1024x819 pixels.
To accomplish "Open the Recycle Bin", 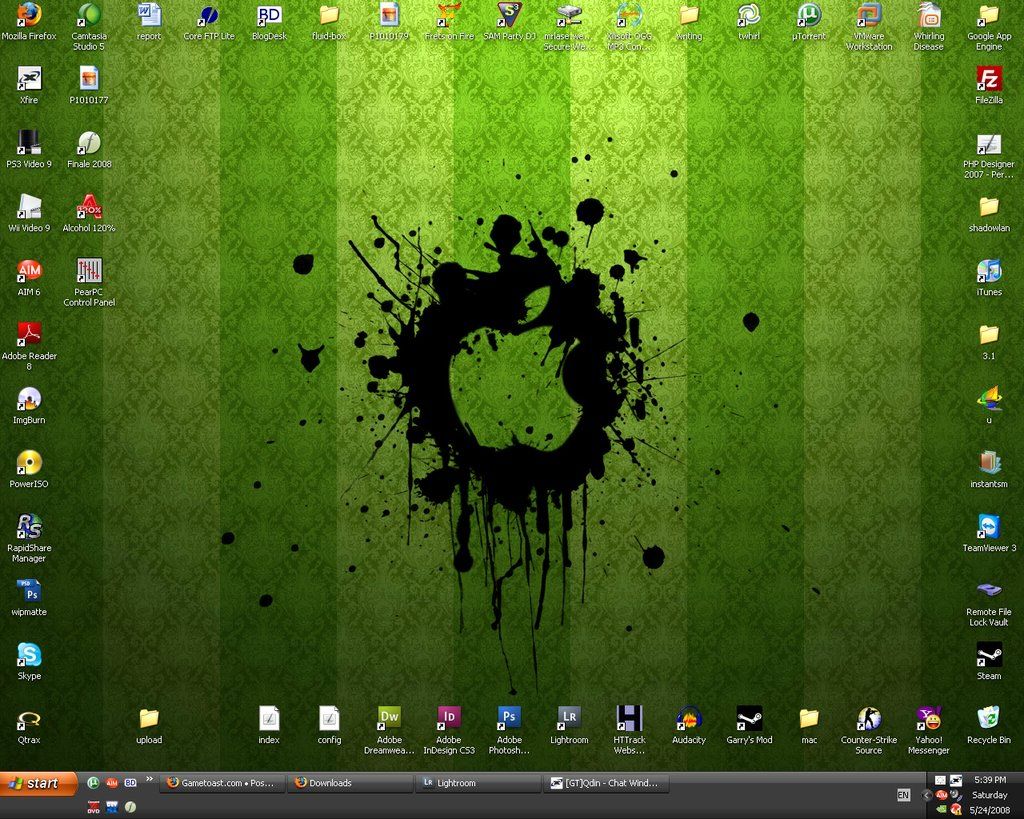I will (x=989, y=725).
